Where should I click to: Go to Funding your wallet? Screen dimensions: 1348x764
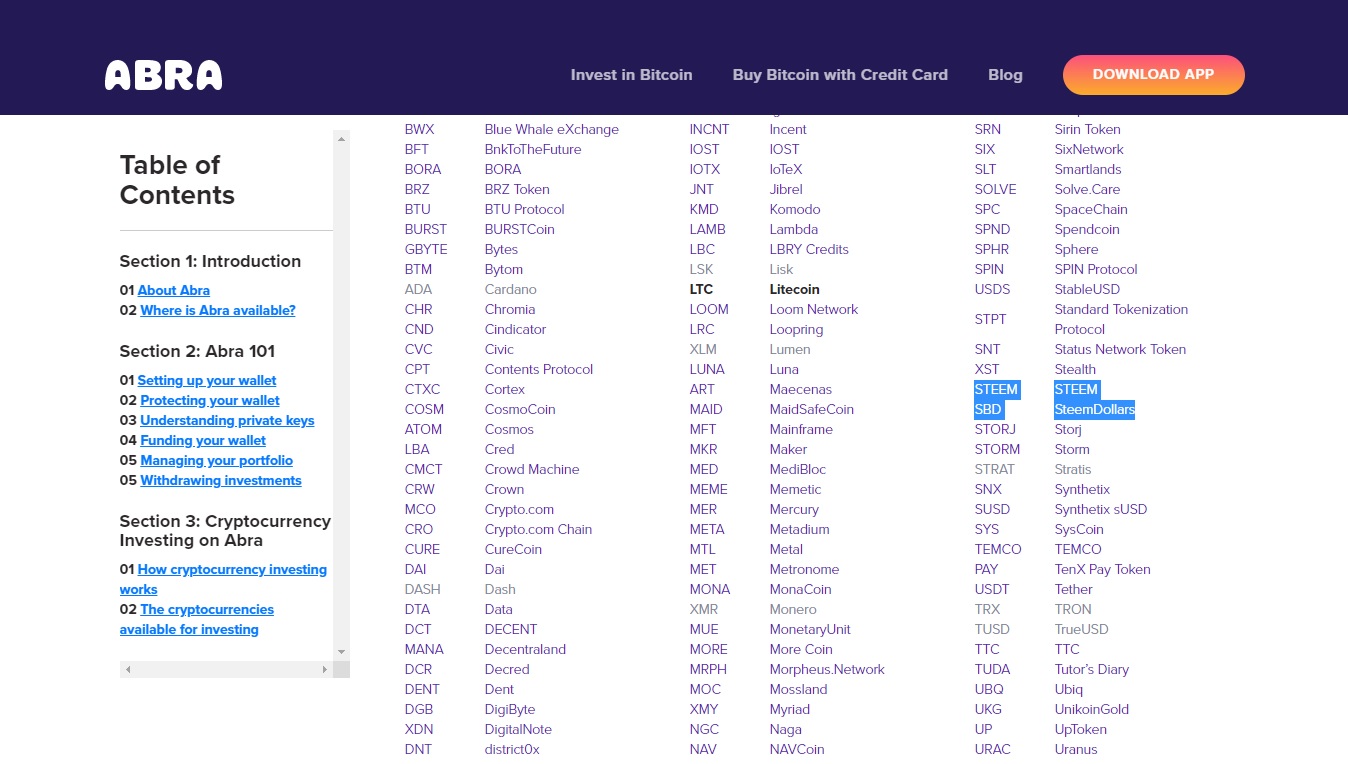point(203,441)
